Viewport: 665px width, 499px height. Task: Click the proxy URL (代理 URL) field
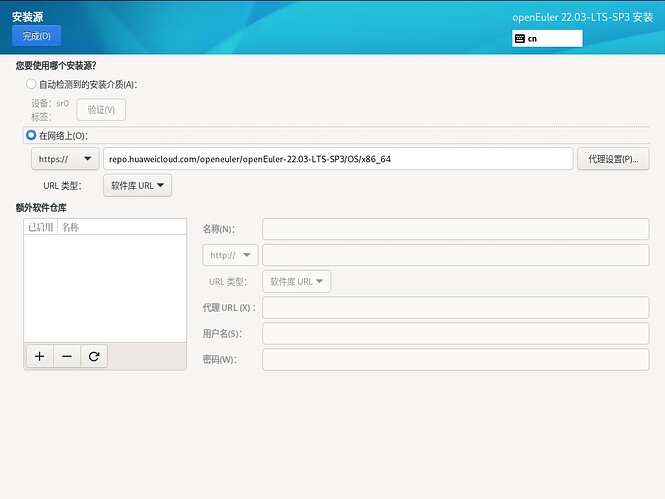coord(455,307)
